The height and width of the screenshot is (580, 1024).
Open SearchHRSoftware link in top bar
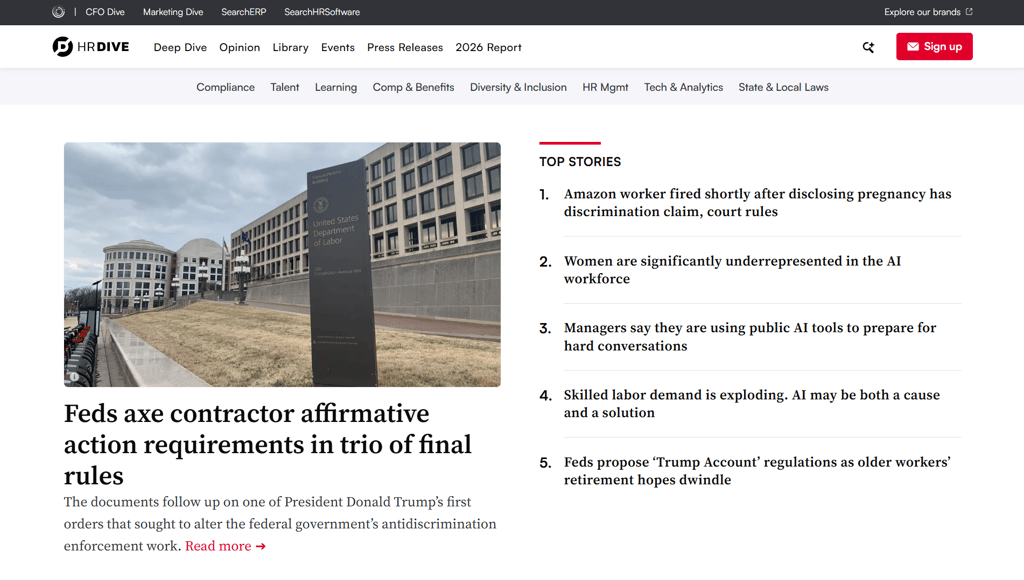[322, 12]
